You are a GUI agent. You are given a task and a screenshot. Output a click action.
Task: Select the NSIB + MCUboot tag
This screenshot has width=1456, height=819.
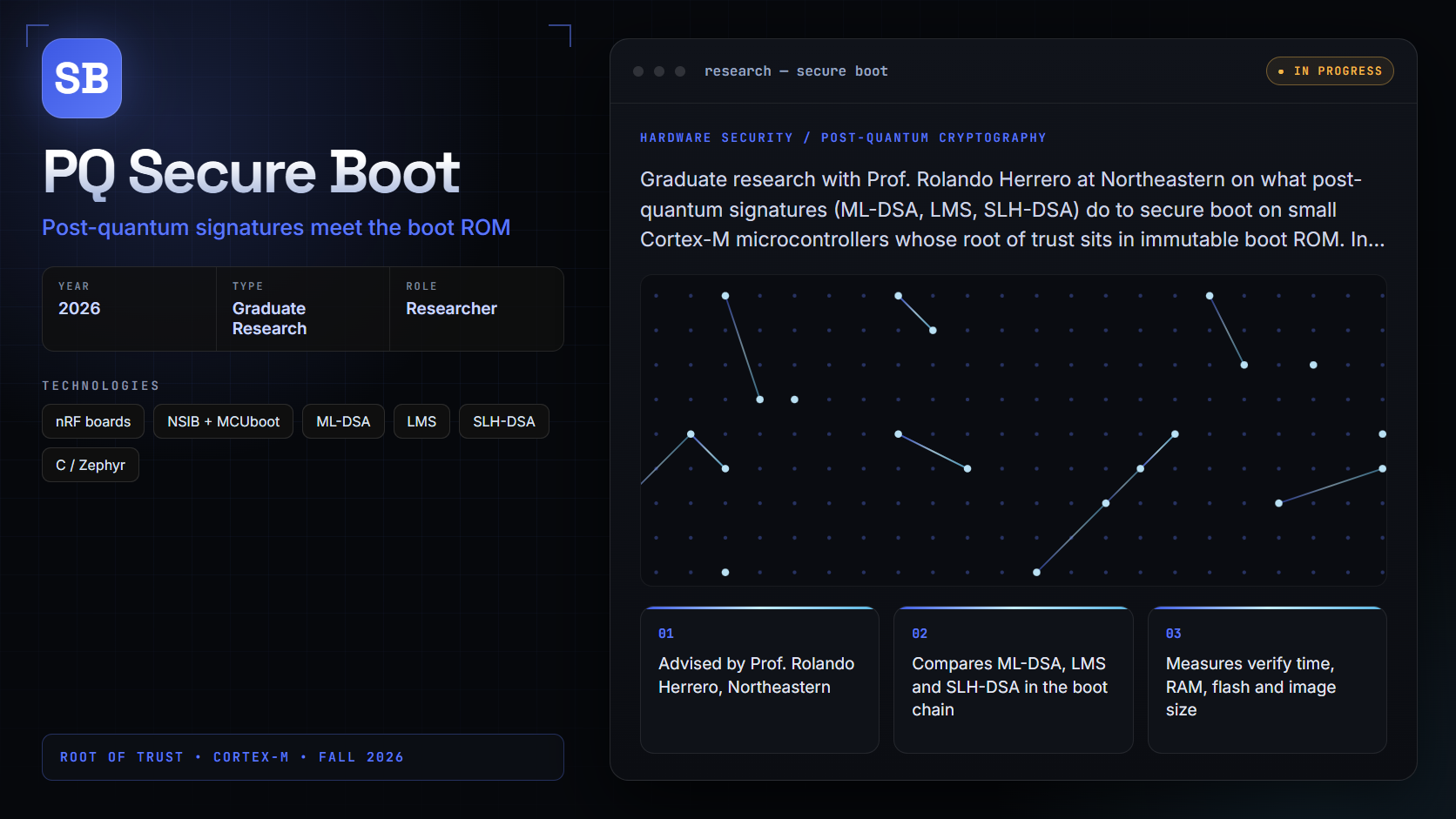pyautogui.click(x=223, y=421)
